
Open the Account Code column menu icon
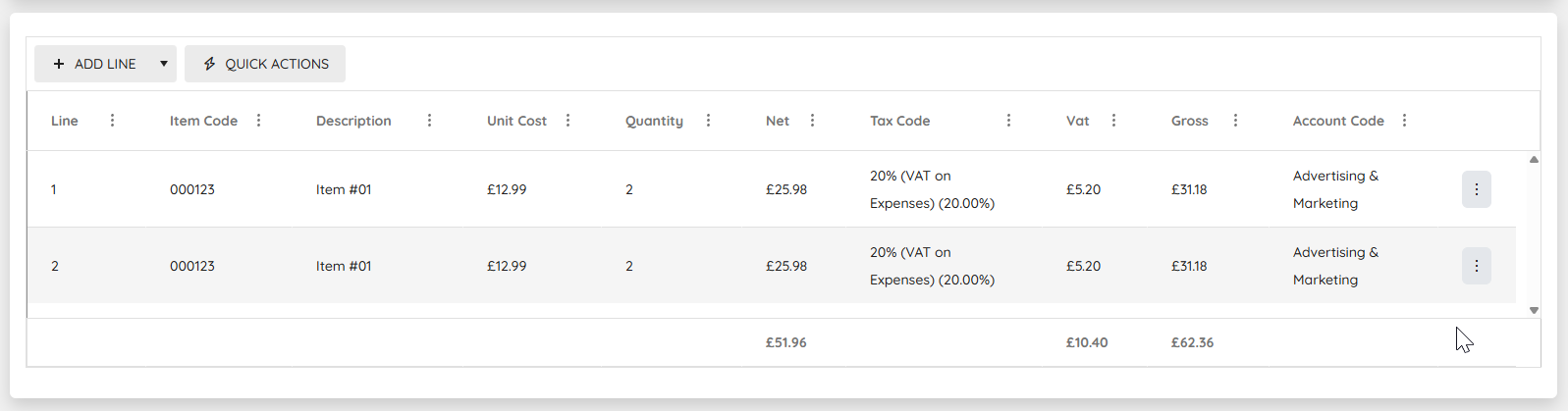(1404, 121)
